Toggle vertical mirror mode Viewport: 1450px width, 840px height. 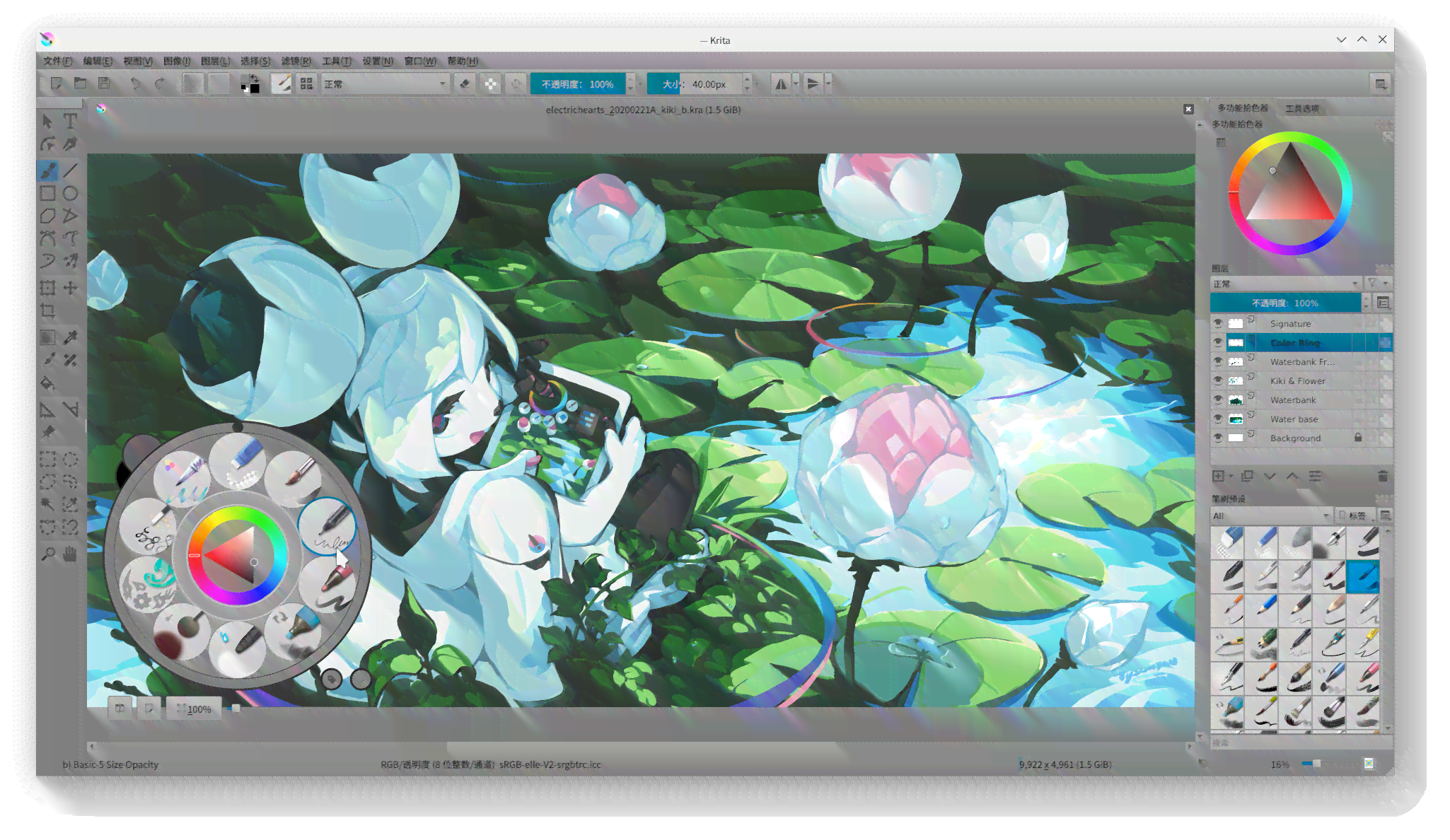pyautogui.click(x=813, y=84)
